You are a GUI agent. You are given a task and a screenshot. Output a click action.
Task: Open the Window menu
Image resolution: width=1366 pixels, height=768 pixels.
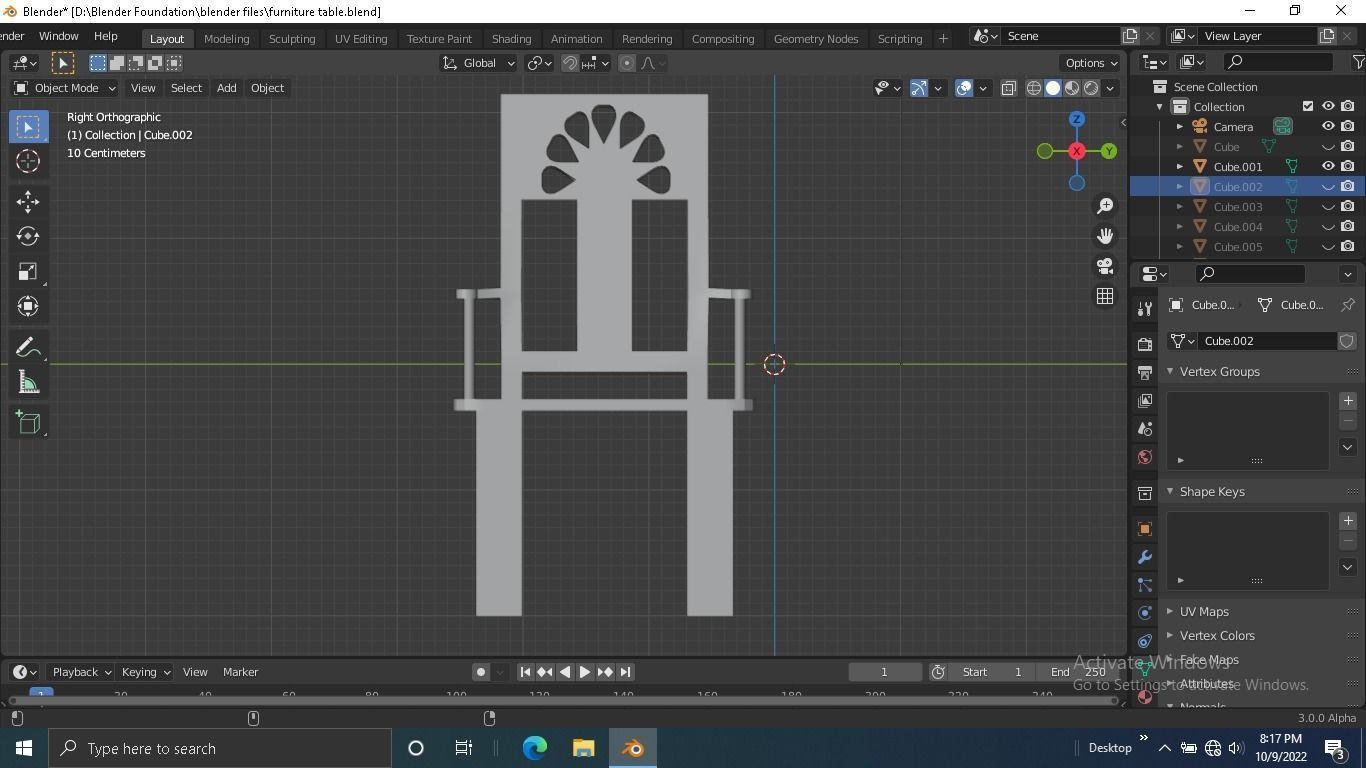tap(58, 36)
